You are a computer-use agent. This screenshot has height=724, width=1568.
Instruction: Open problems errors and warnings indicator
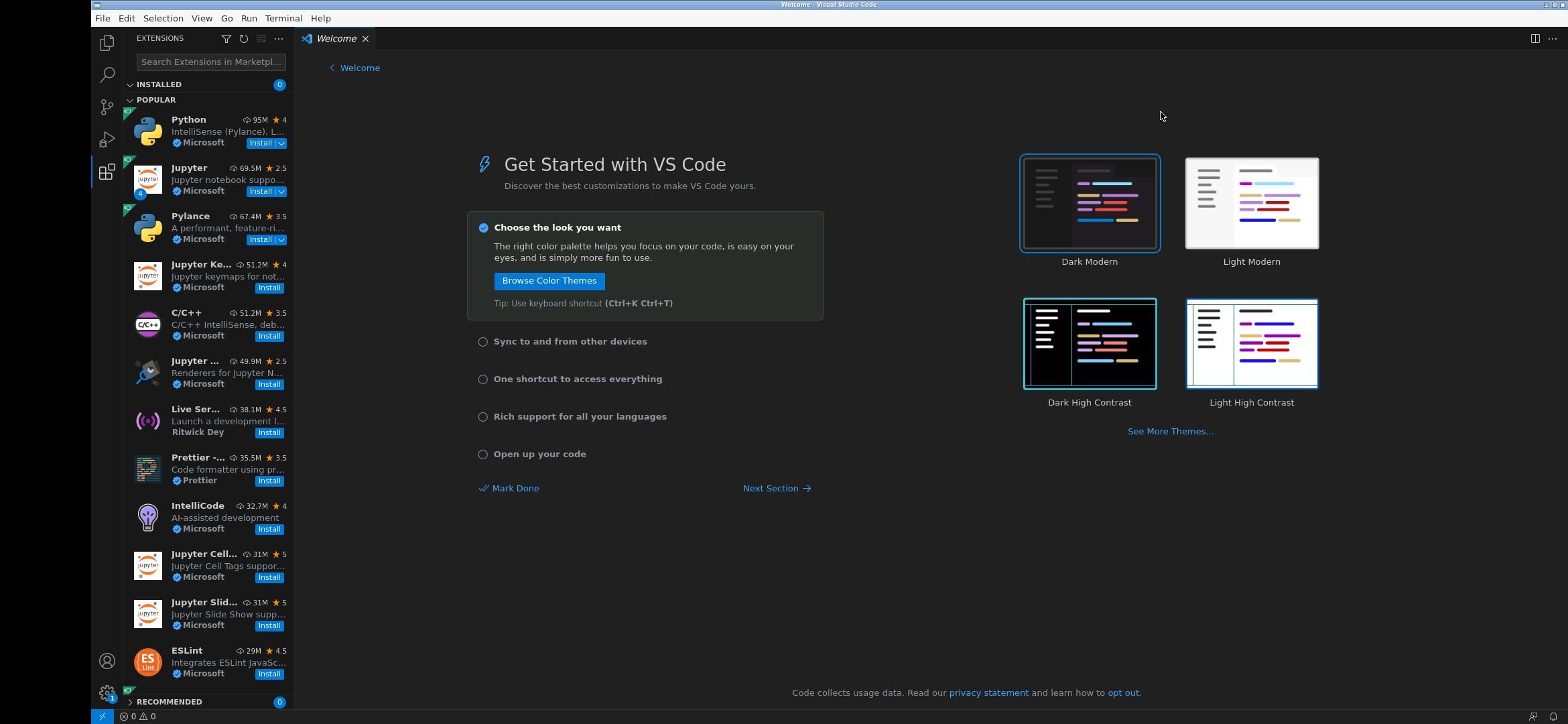[x=138, y=717]
